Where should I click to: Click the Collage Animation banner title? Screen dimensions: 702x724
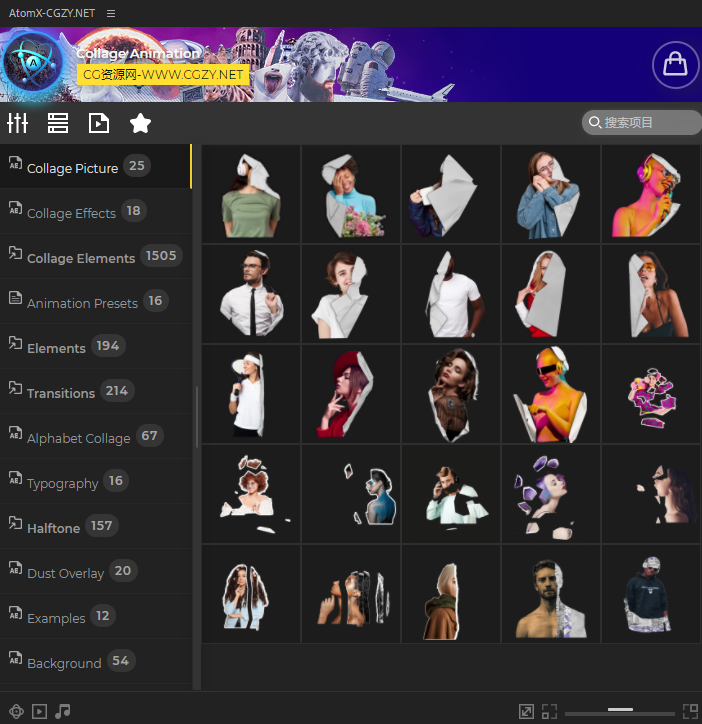point(138,54)
